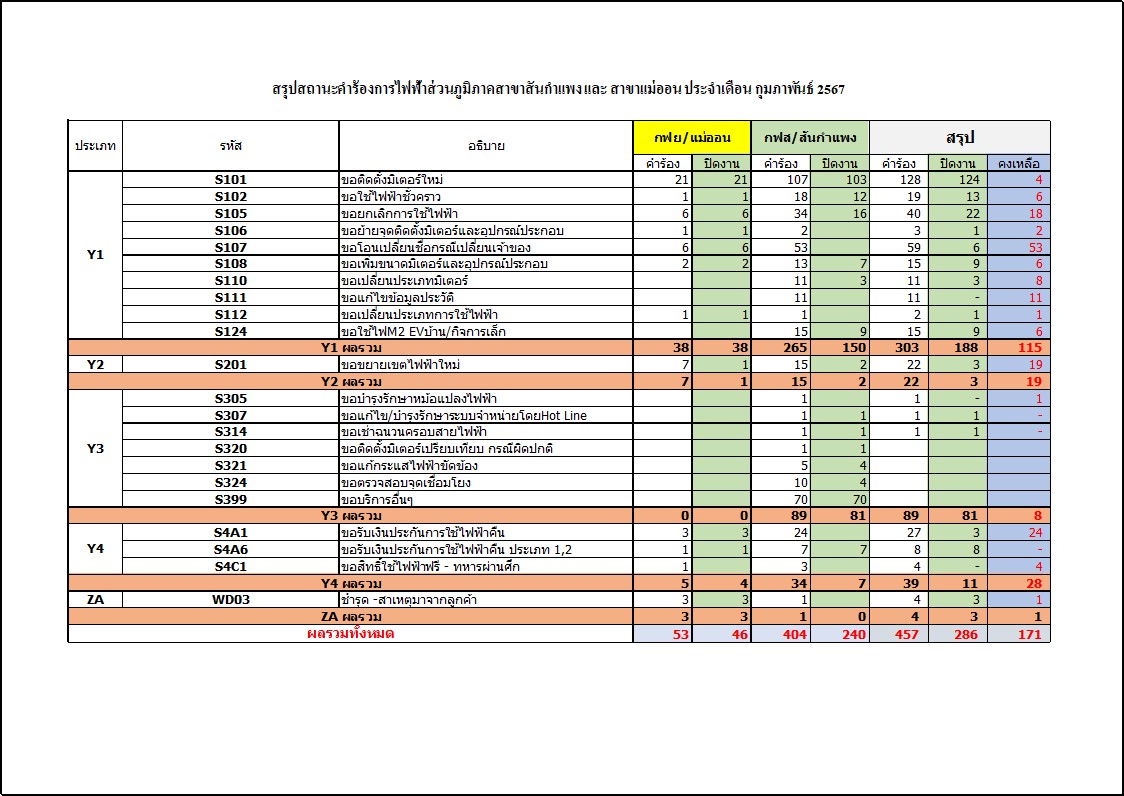This screenshot has width=1124, height=796.
Task: Select code cell S320
Action: (231, 449)
